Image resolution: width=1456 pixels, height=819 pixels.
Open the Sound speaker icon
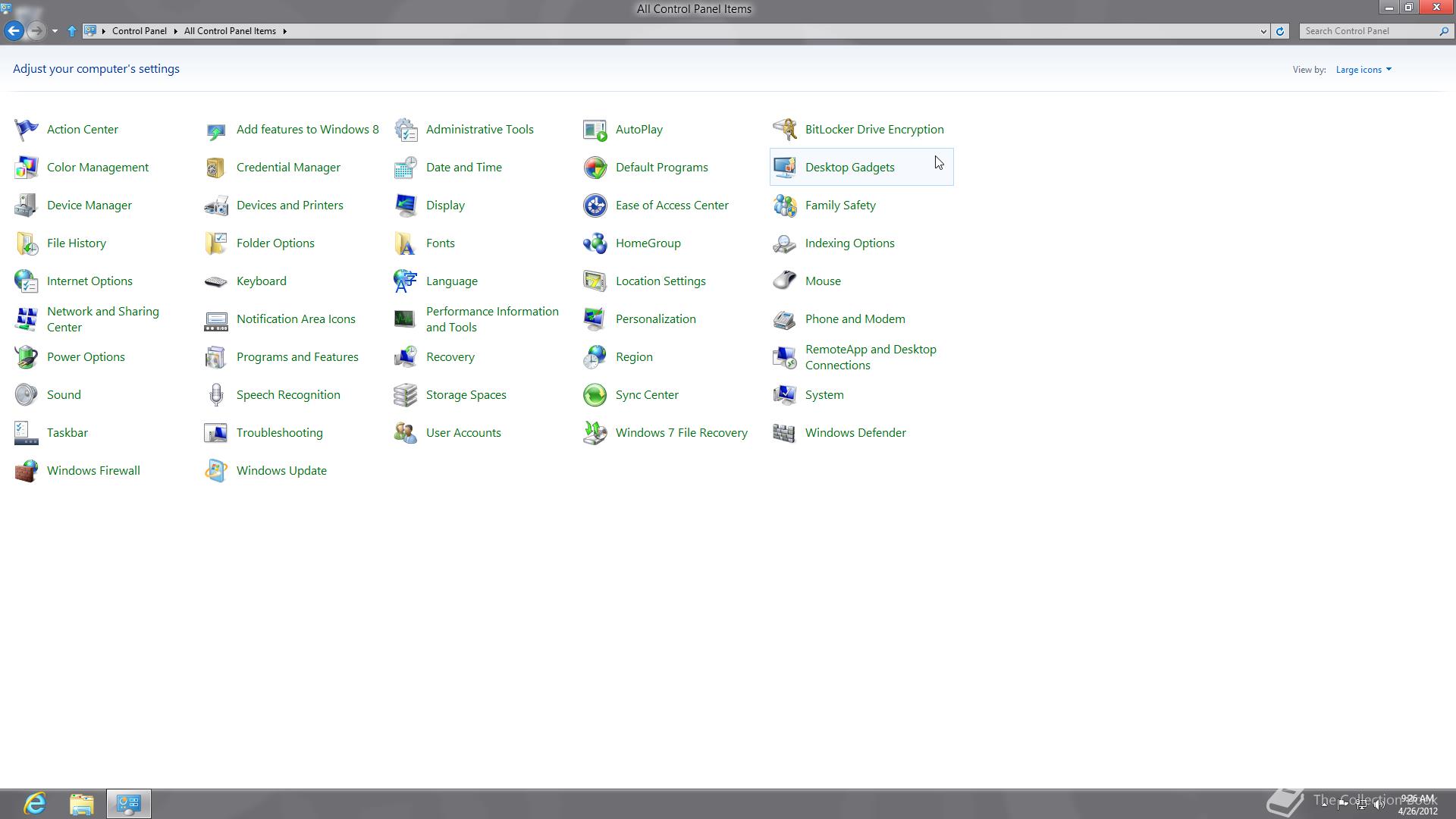(x=27, y=395)
